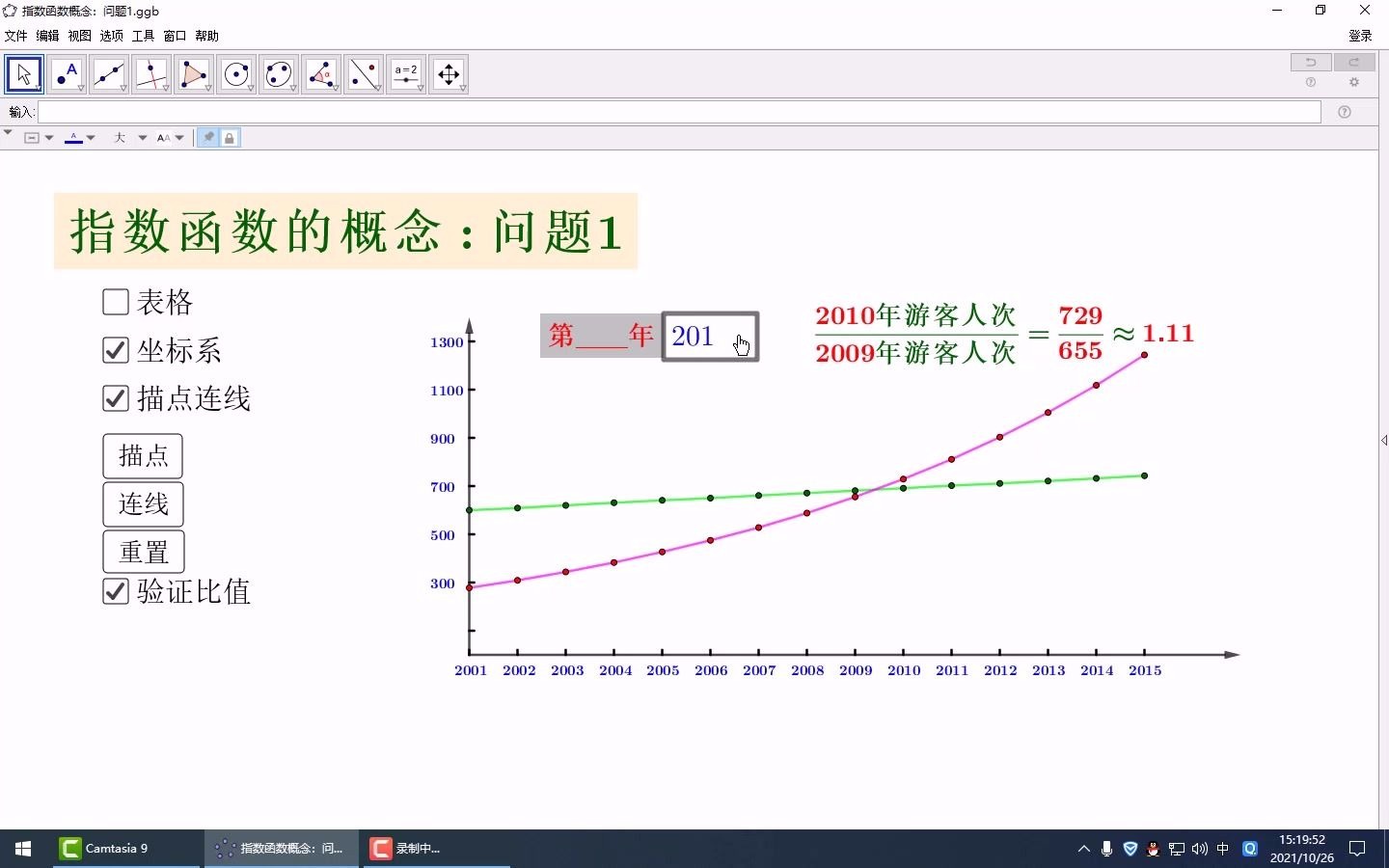Select the Move arrow tool
Screen dimensions: 1389x868
(24, 74)
